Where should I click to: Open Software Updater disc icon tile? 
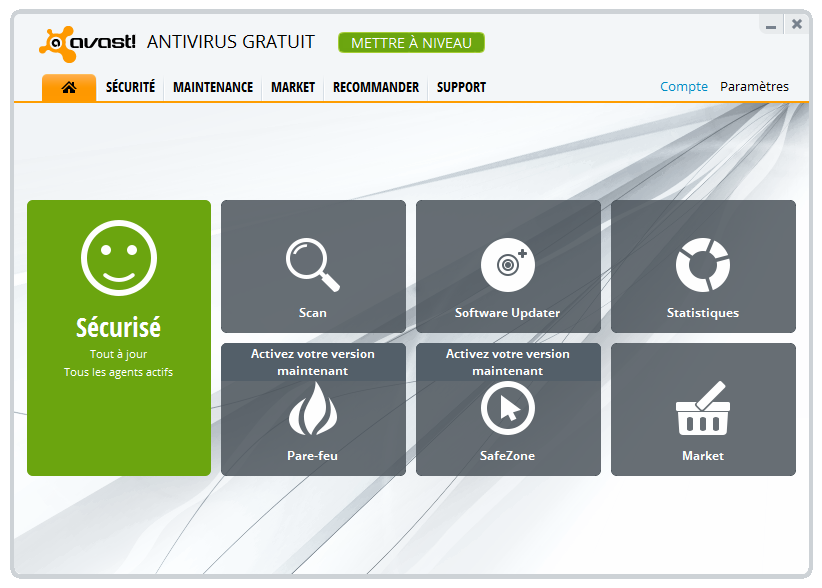pyautogui.click(x=508, y=266)
